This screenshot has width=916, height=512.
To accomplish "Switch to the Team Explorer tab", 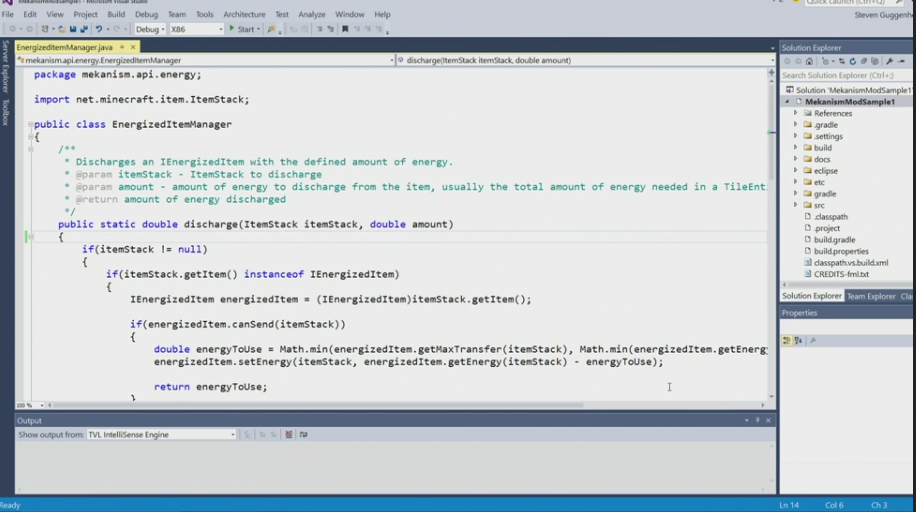I will point(871,296).
